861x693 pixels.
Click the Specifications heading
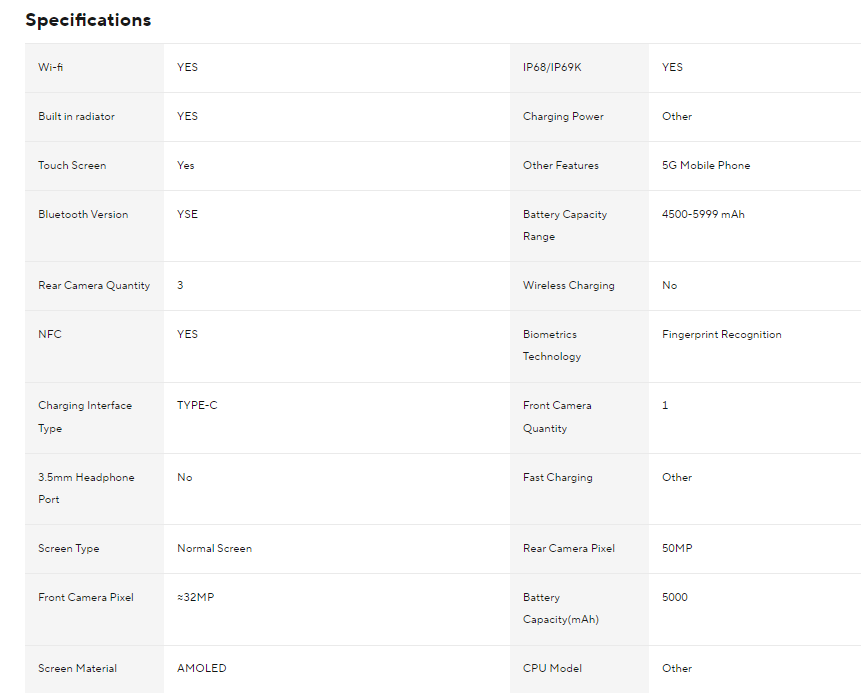88,20
